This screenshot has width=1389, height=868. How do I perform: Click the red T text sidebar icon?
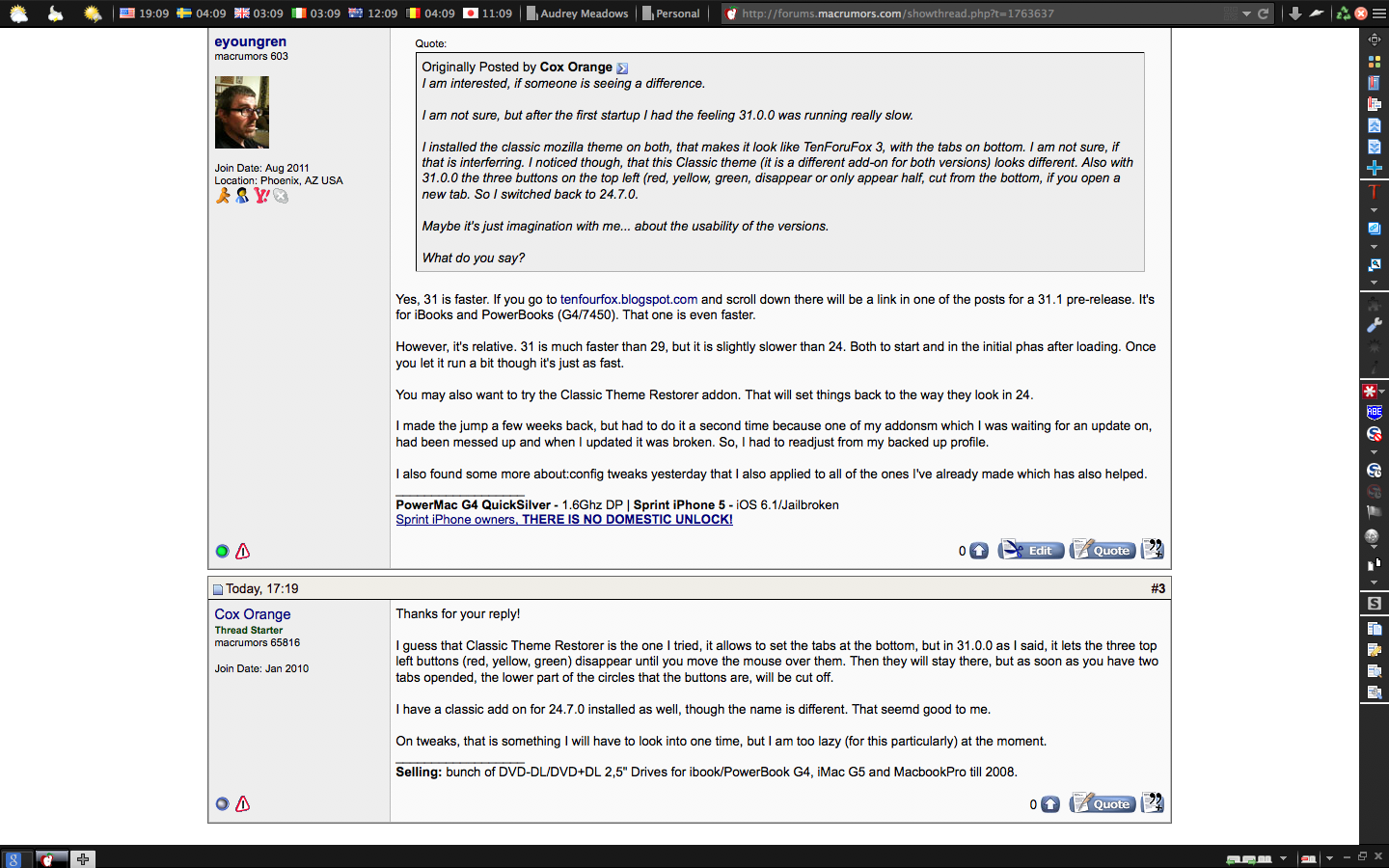(1374, 191)
